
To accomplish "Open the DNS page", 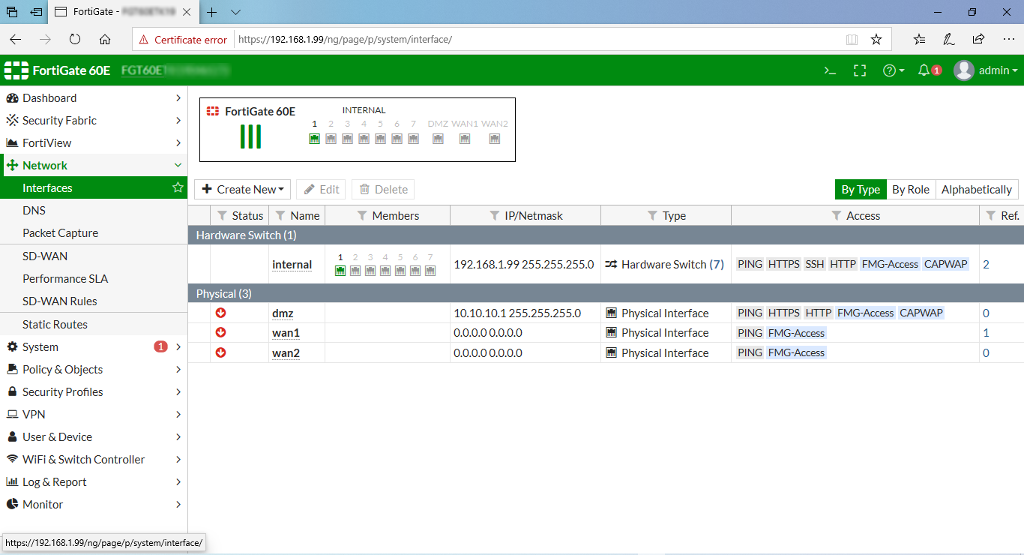I will (34, 210).
